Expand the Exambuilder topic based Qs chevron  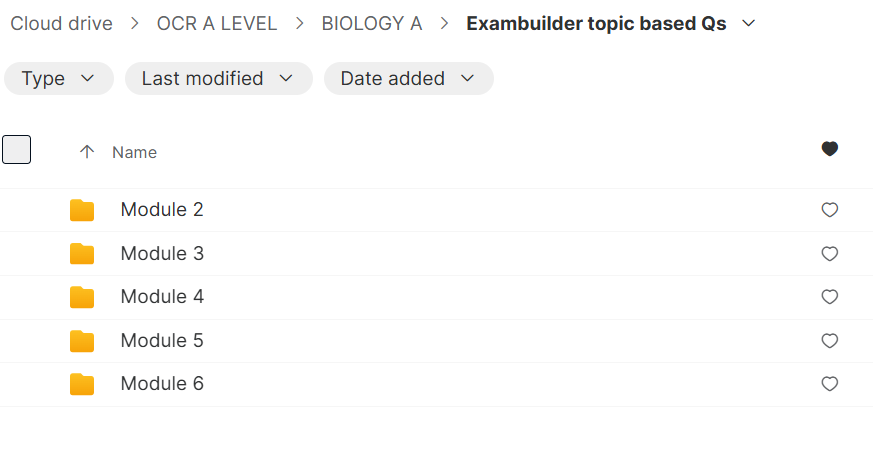749,24
